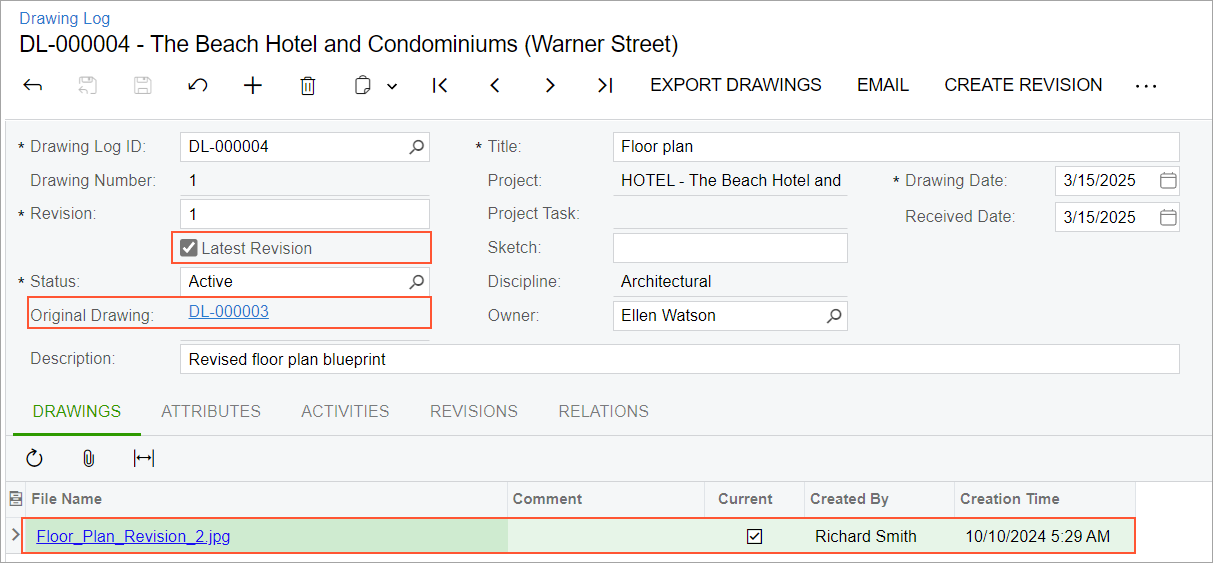Go to first record icon
This screenshot has width=1213, height=563.
(440, 86)
